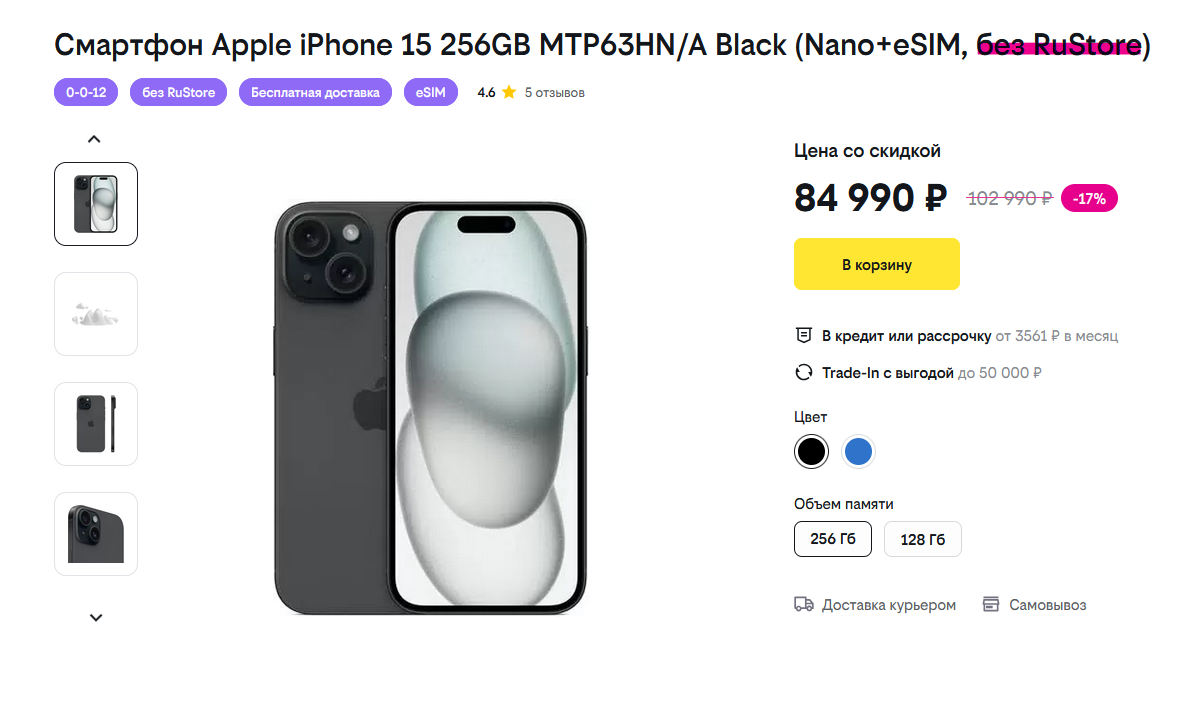The height and width of the screenshot is (725, 1186).
Task: Open the camera close-up thumbnail
Action: [96, 534]
